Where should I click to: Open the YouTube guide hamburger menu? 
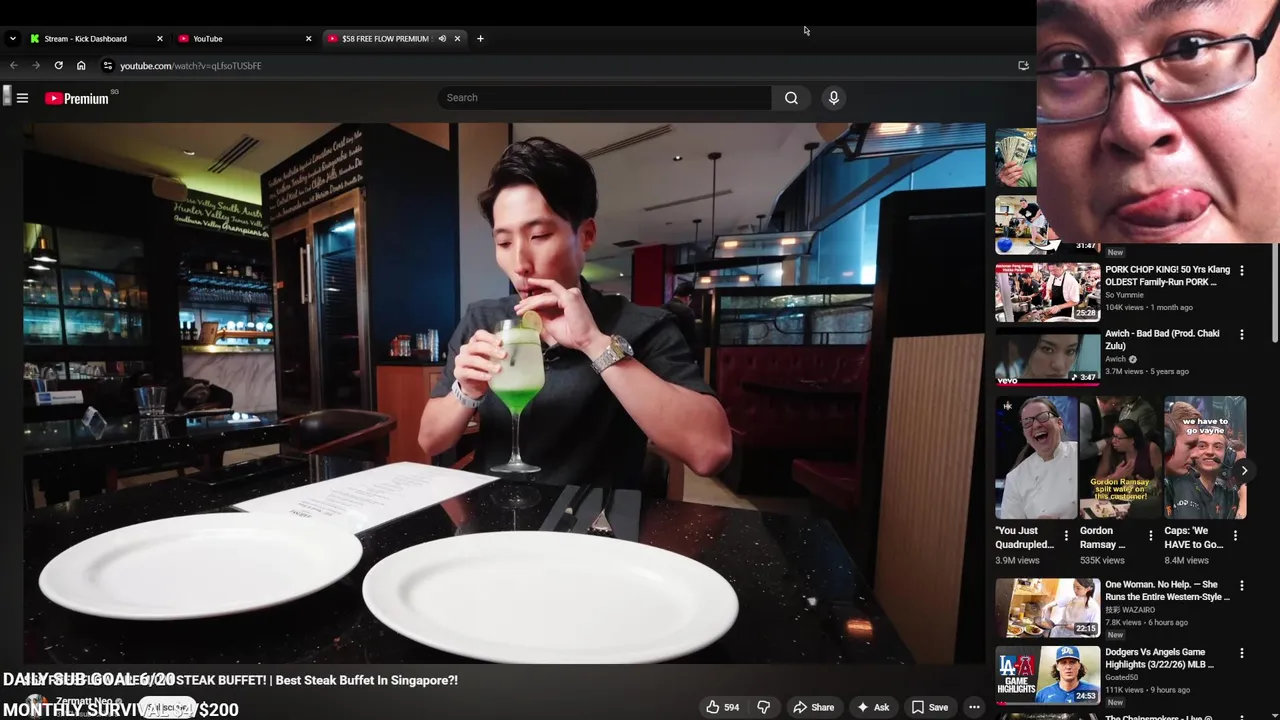(x=22, y=98)
